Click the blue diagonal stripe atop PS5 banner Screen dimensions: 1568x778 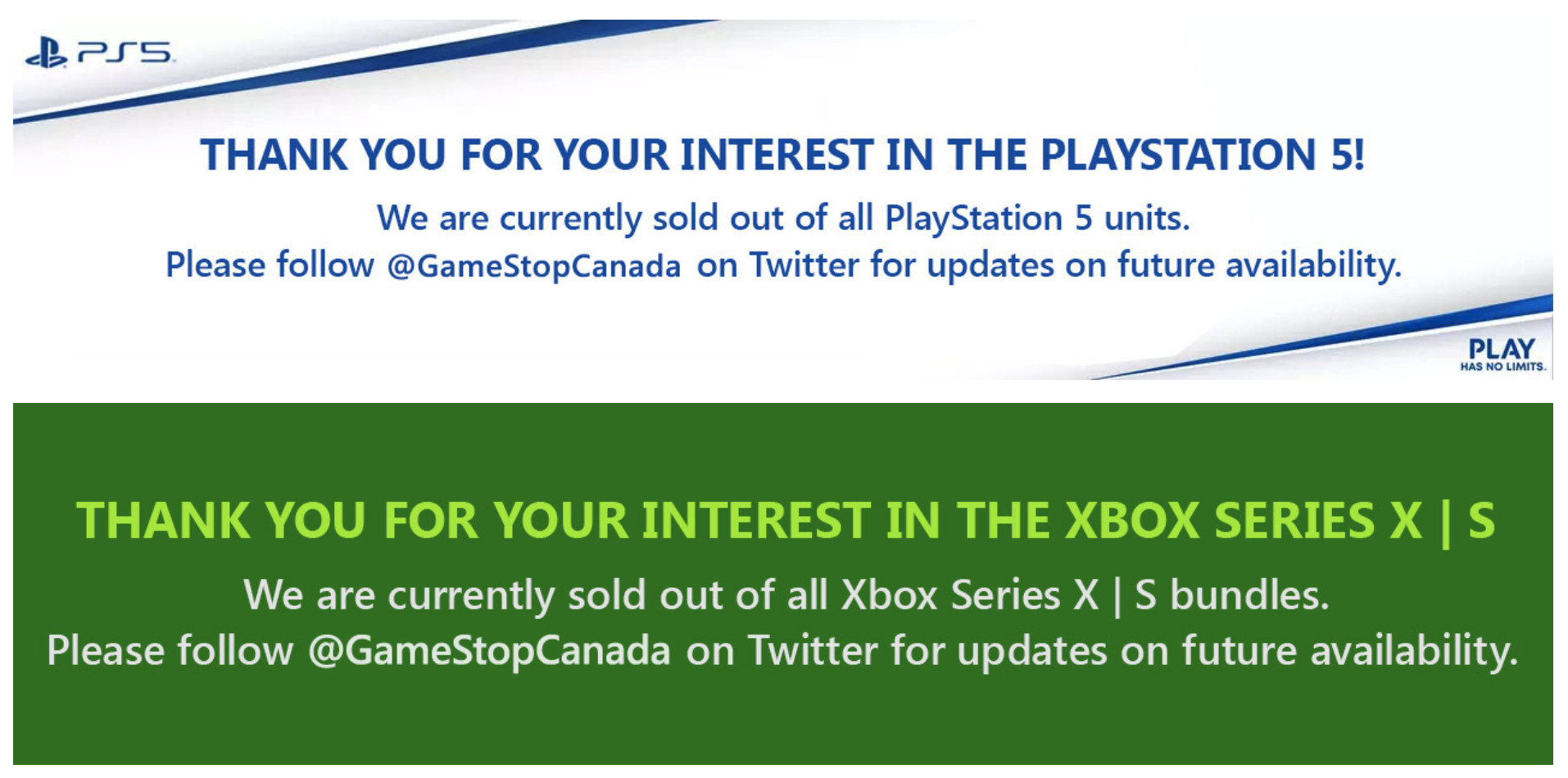click(x=369, y=70)
